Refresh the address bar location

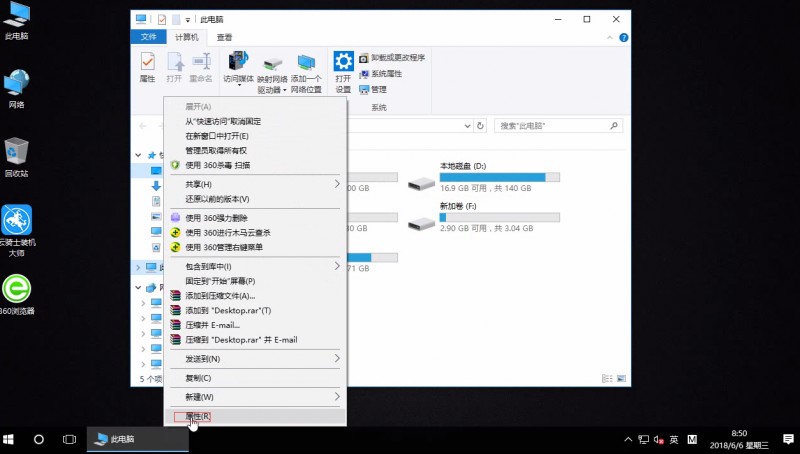pos(480,125)
